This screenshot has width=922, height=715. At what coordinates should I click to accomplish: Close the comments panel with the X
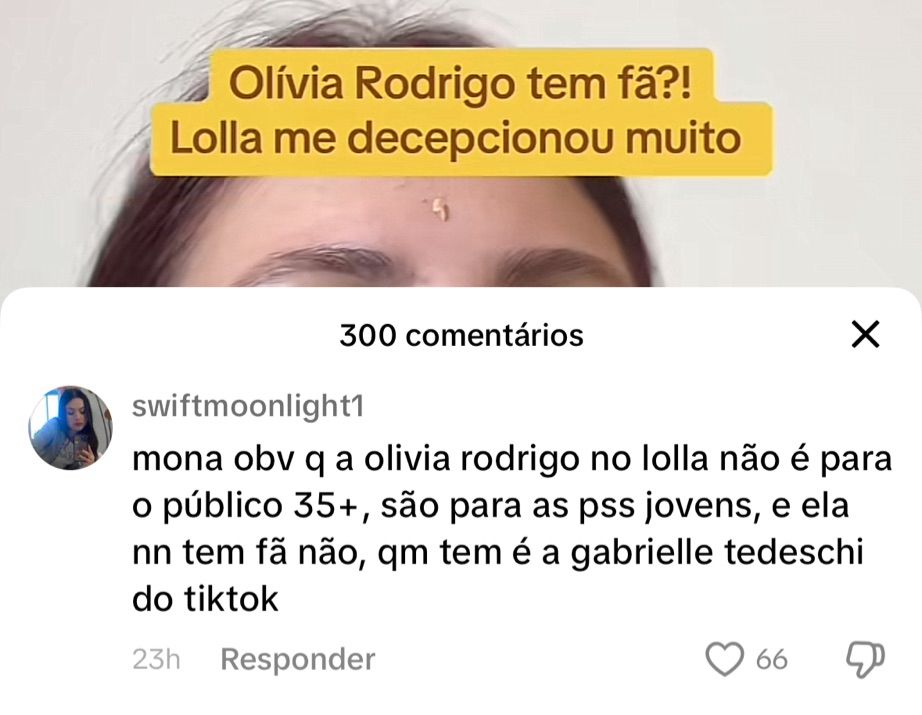pyautogui.click(x=866, y=334)
